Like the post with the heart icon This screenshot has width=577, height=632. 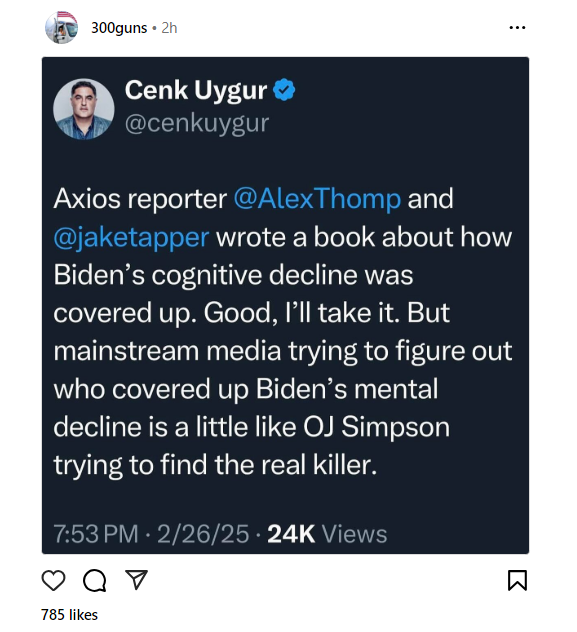[53, 580]
